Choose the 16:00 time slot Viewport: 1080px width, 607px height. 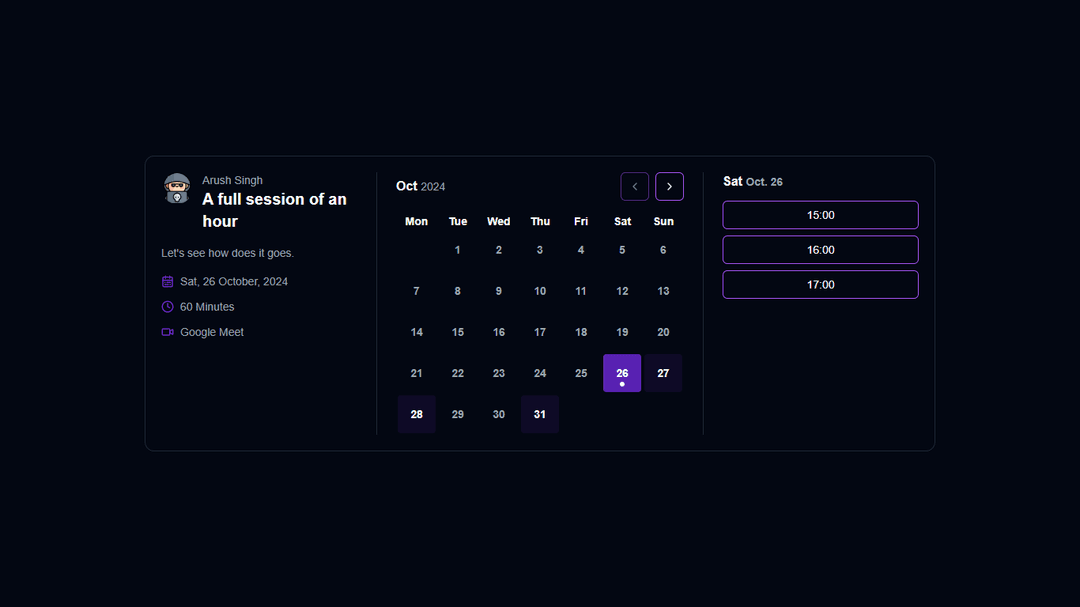pos(820,250)
